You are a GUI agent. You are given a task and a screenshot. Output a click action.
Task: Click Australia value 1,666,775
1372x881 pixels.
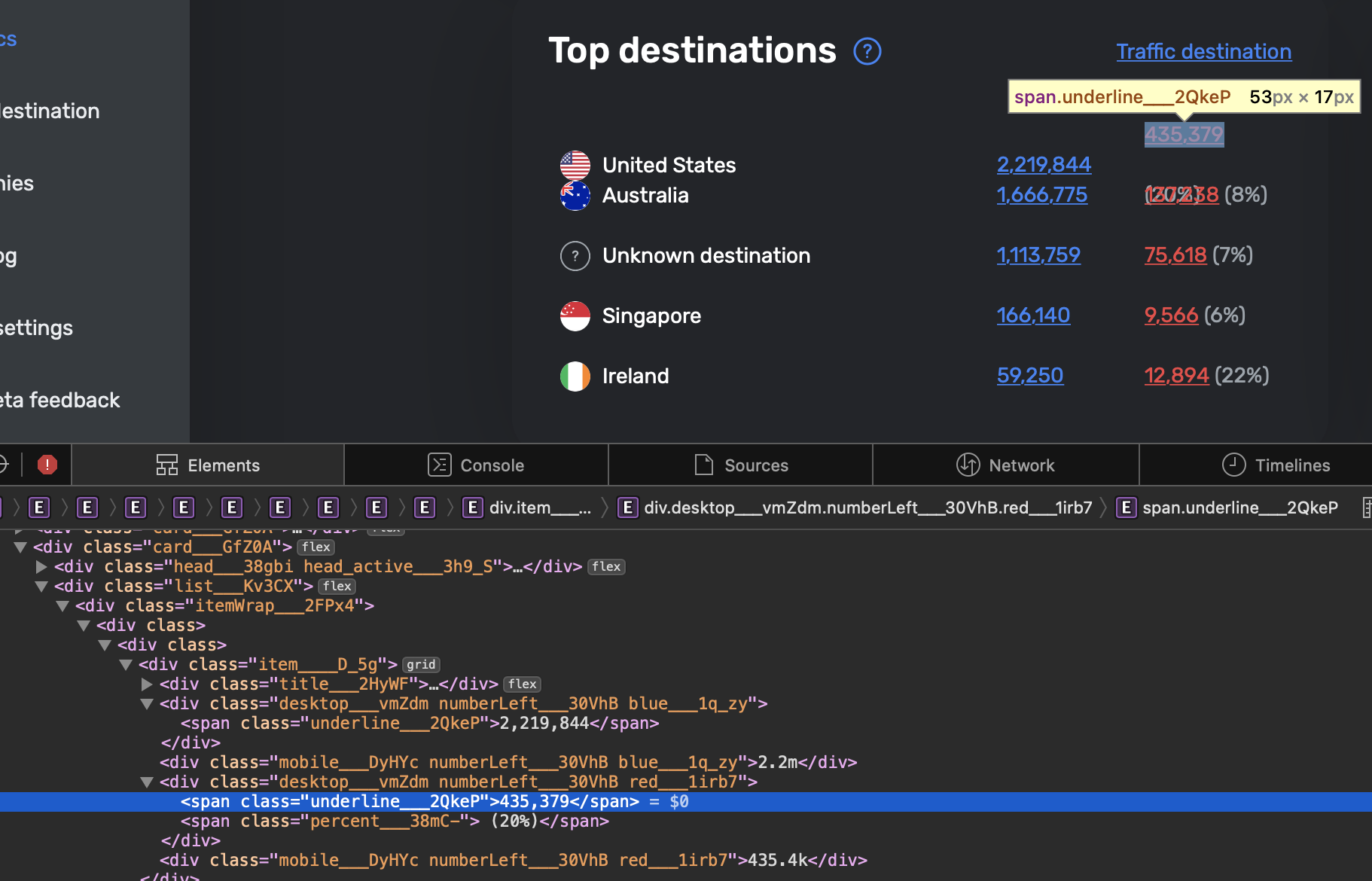(x=1042, y=194)
